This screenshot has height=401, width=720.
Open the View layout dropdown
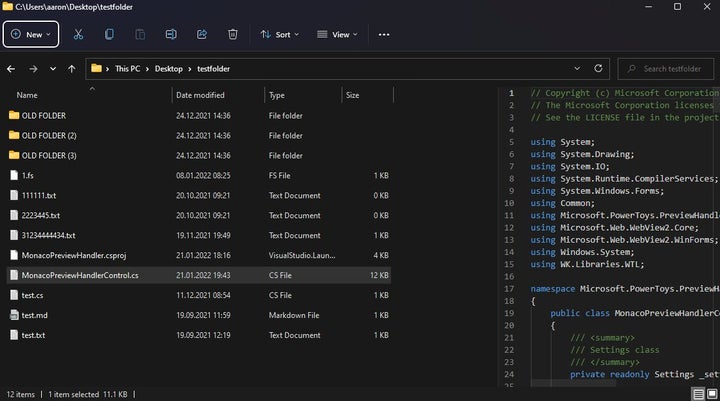click(x=336, y=34)
